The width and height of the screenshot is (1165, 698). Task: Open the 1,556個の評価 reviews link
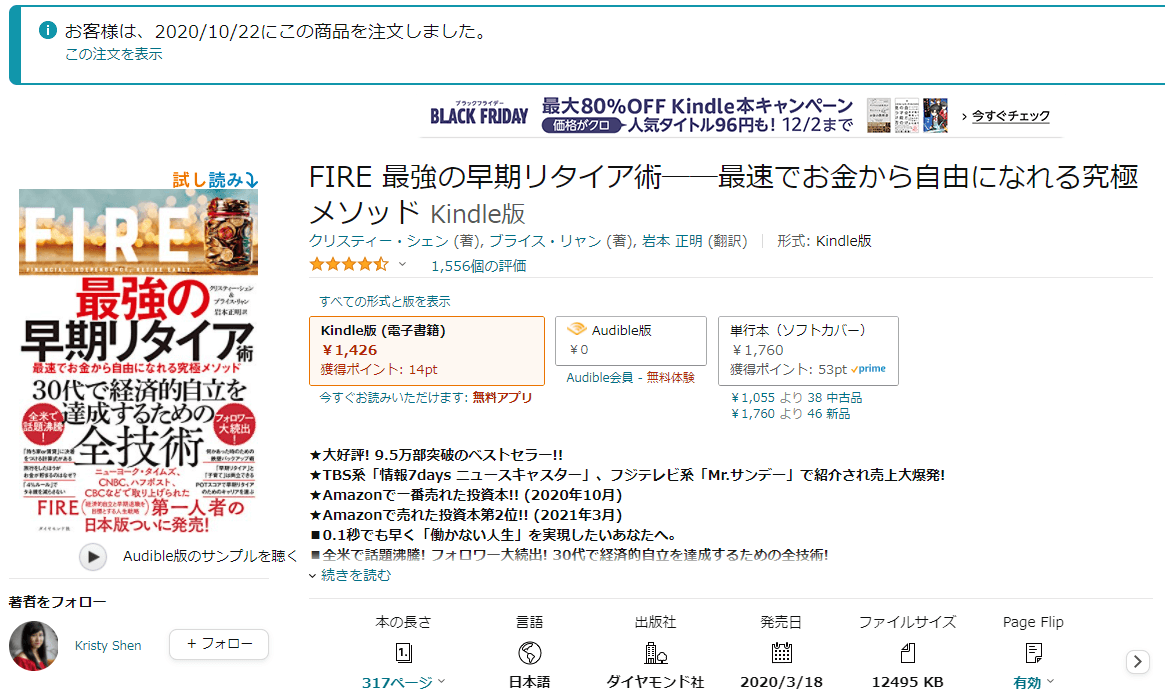click(478, 265)
